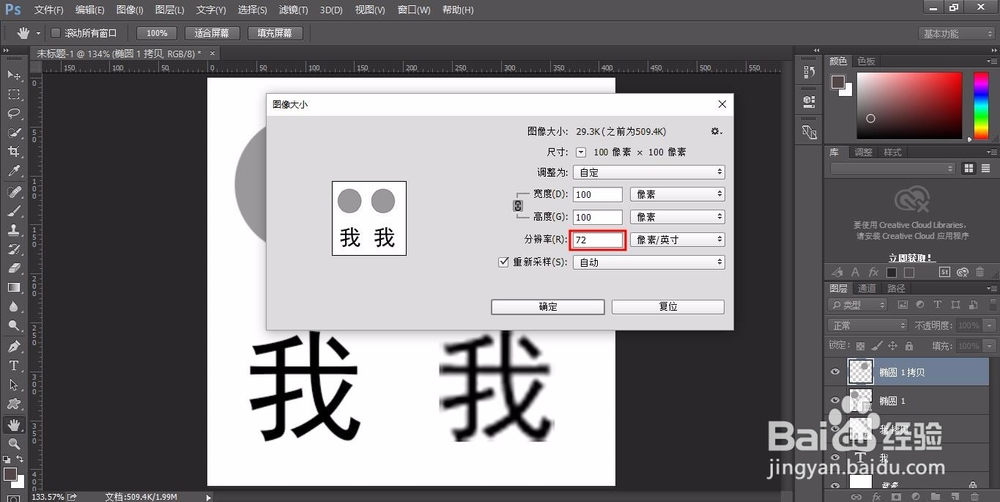This screenshot has width=1000, height=502.
Task: Check the Scroll All Windows (滚动所有窗口) checkbox
Action: [x=55, y=33]
